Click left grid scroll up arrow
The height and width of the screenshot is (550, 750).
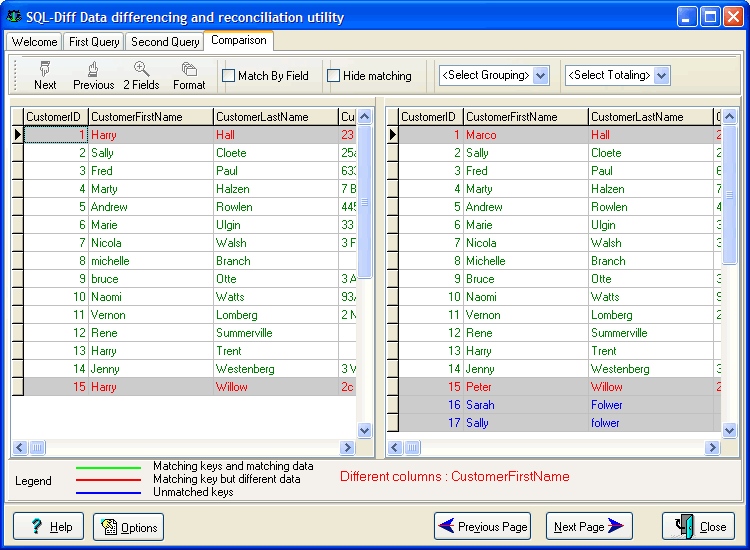point(364,116)
